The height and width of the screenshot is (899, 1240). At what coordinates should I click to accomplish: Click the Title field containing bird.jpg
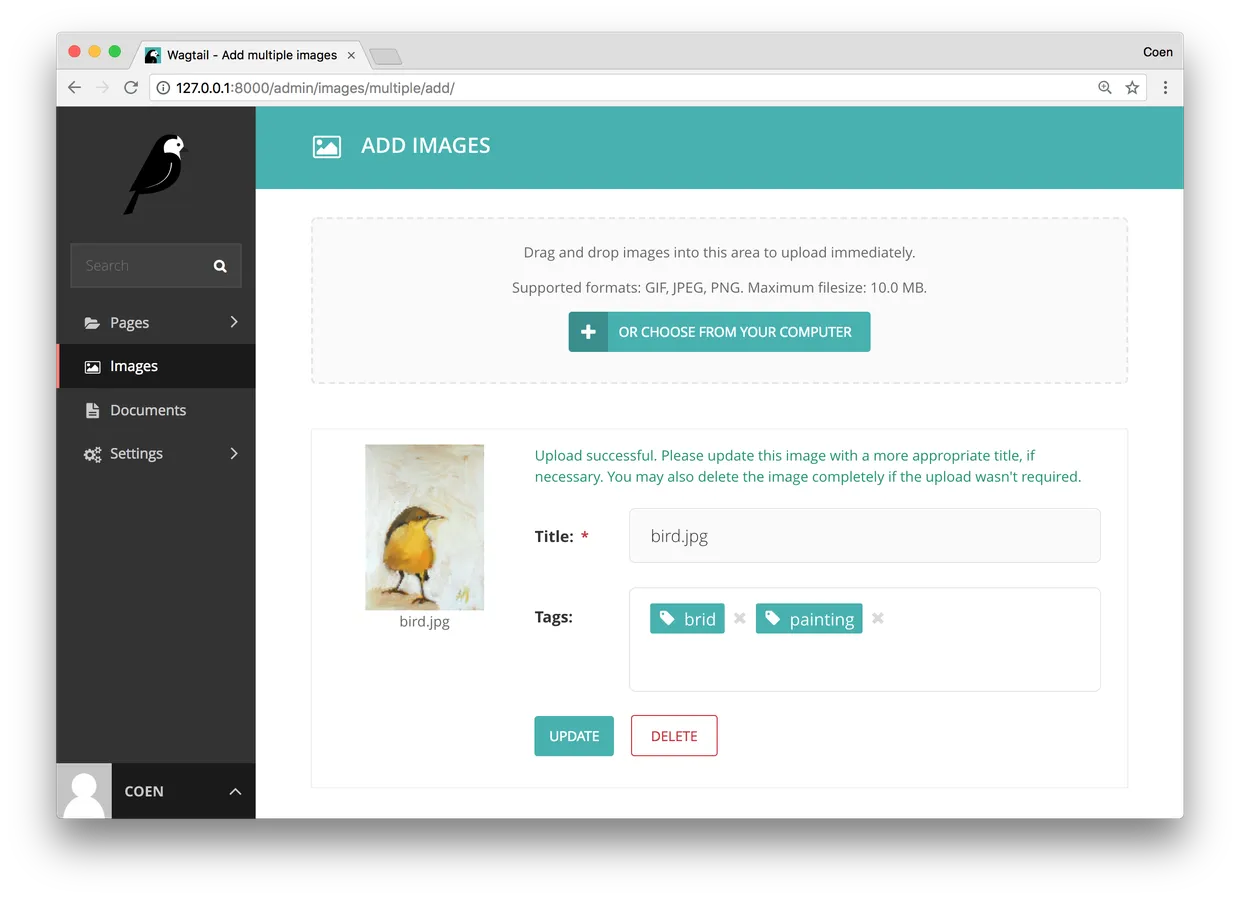click(x=864, y=536)
